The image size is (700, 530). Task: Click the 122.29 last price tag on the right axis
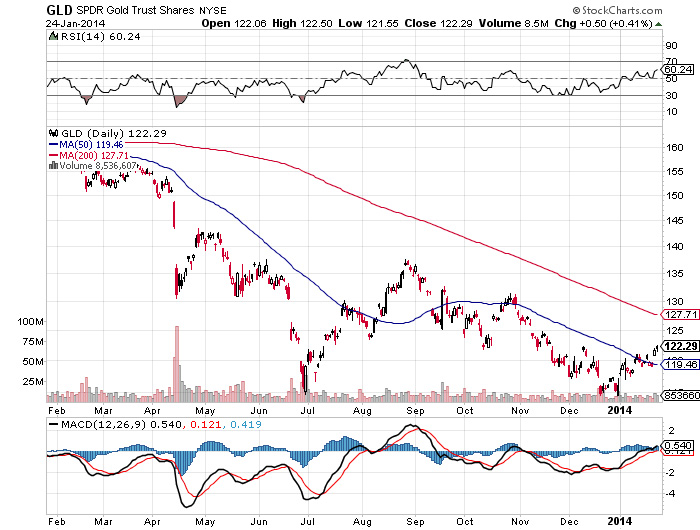pos(681,346)
